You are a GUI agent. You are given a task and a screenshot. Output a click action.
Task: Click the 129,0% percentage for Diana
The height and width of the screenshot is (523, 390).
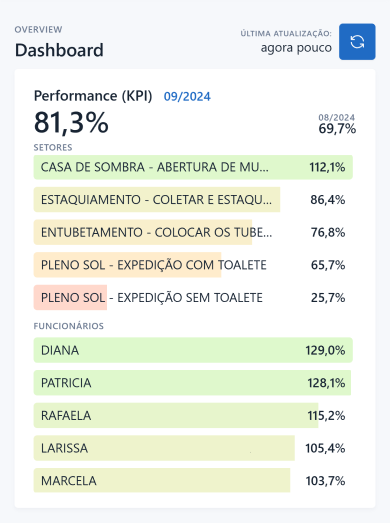(325, 350)
